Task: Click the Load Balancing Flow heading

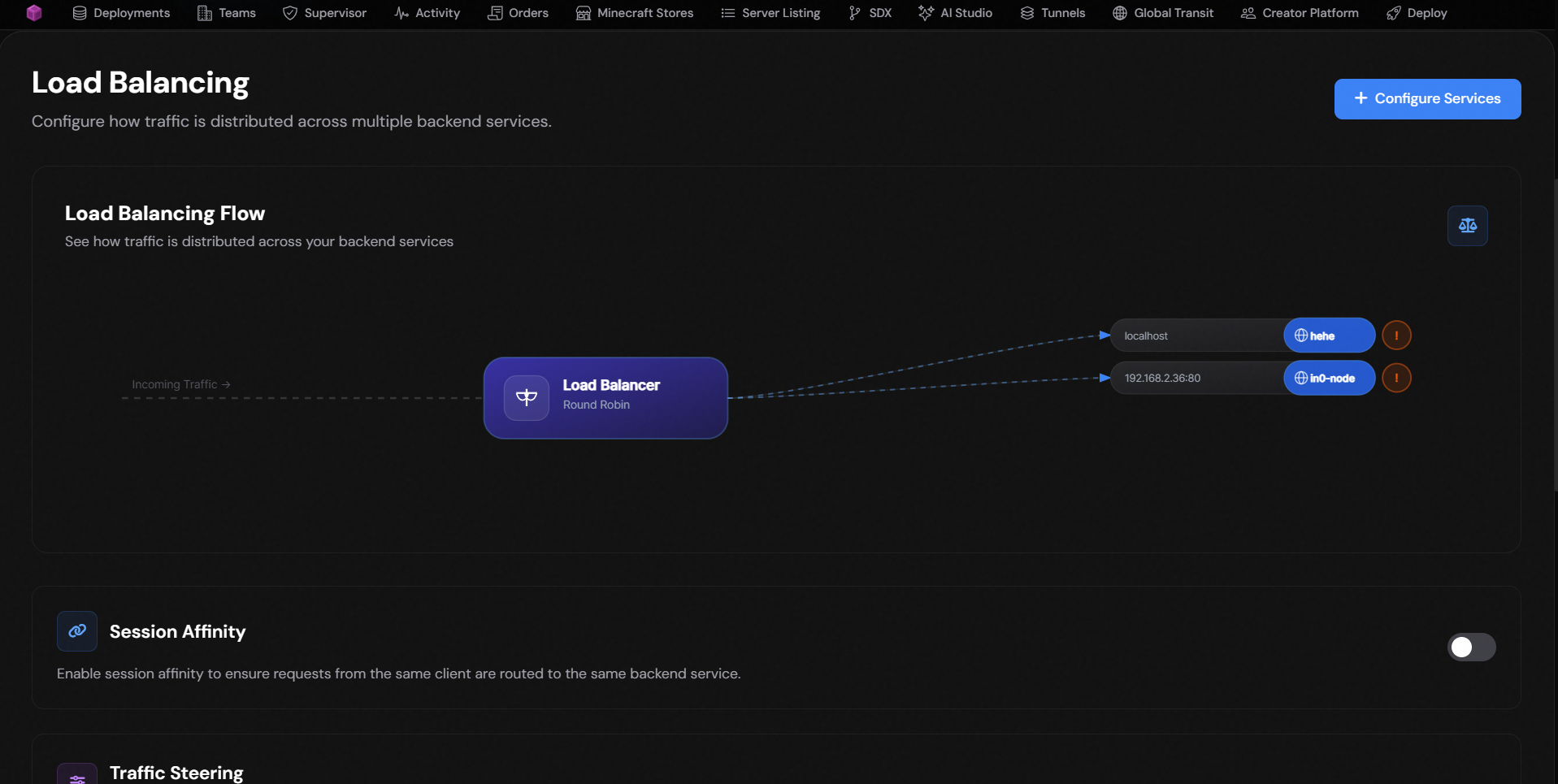Action: coord(165,213)
